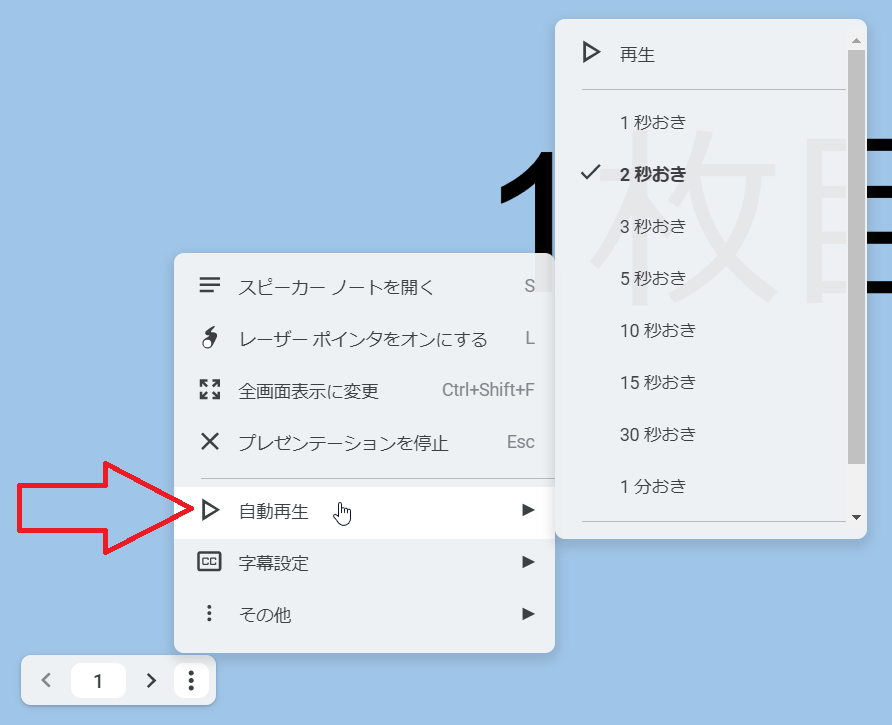The image size is (892, 725).
Task: Click the submenu vertical scrollbar thumb
Action: (856, 256)
